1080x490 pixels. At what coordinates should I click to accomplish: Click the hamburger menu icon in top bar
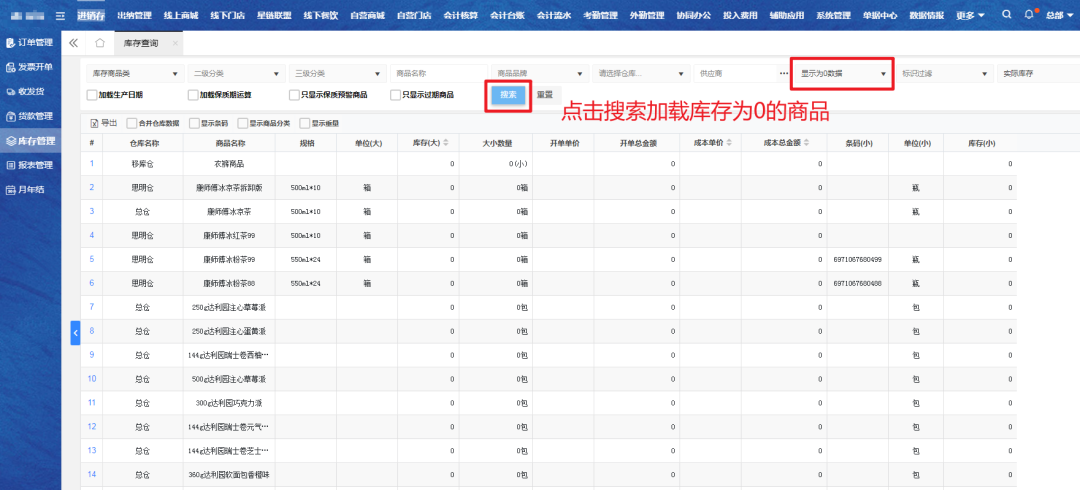61,16
